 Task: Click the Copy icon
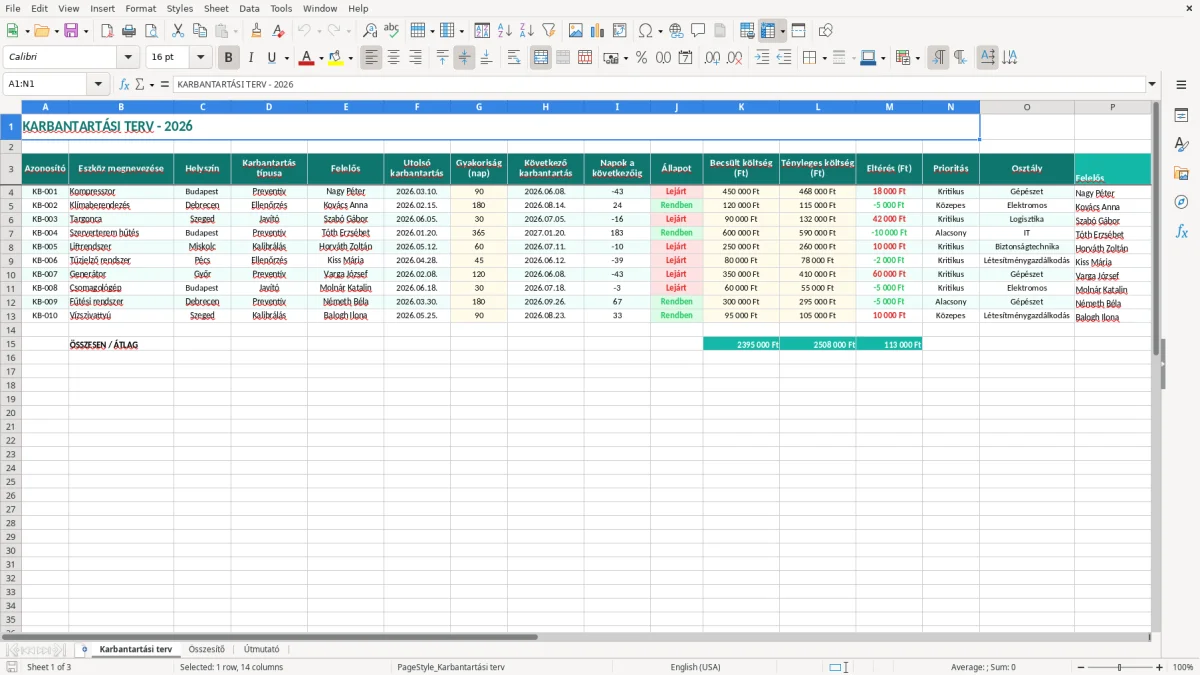coord(200,31)
